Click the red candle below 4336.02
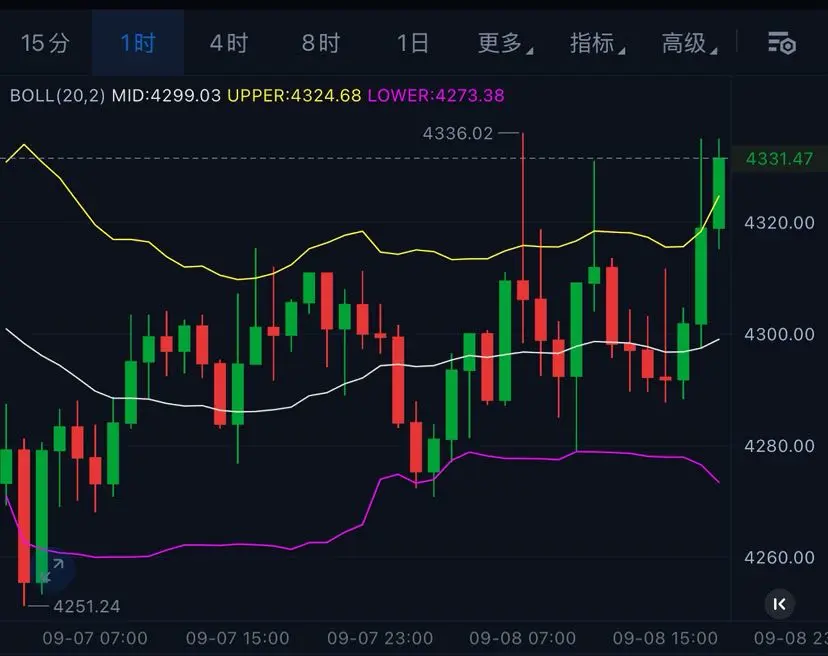This screenshot has height=656, width=828. [523, 290]
